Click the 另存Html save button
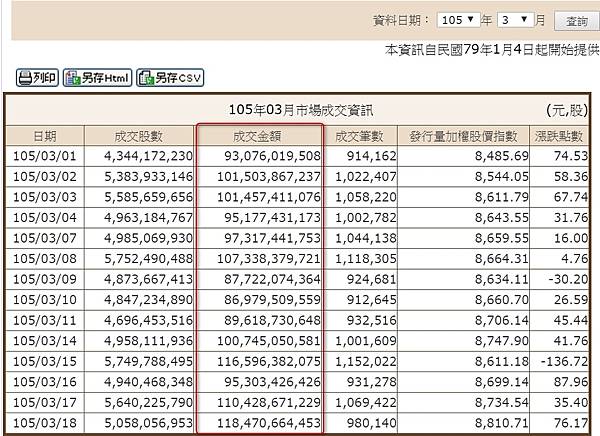Screen dimensions: 600x436 coord(98,78)
